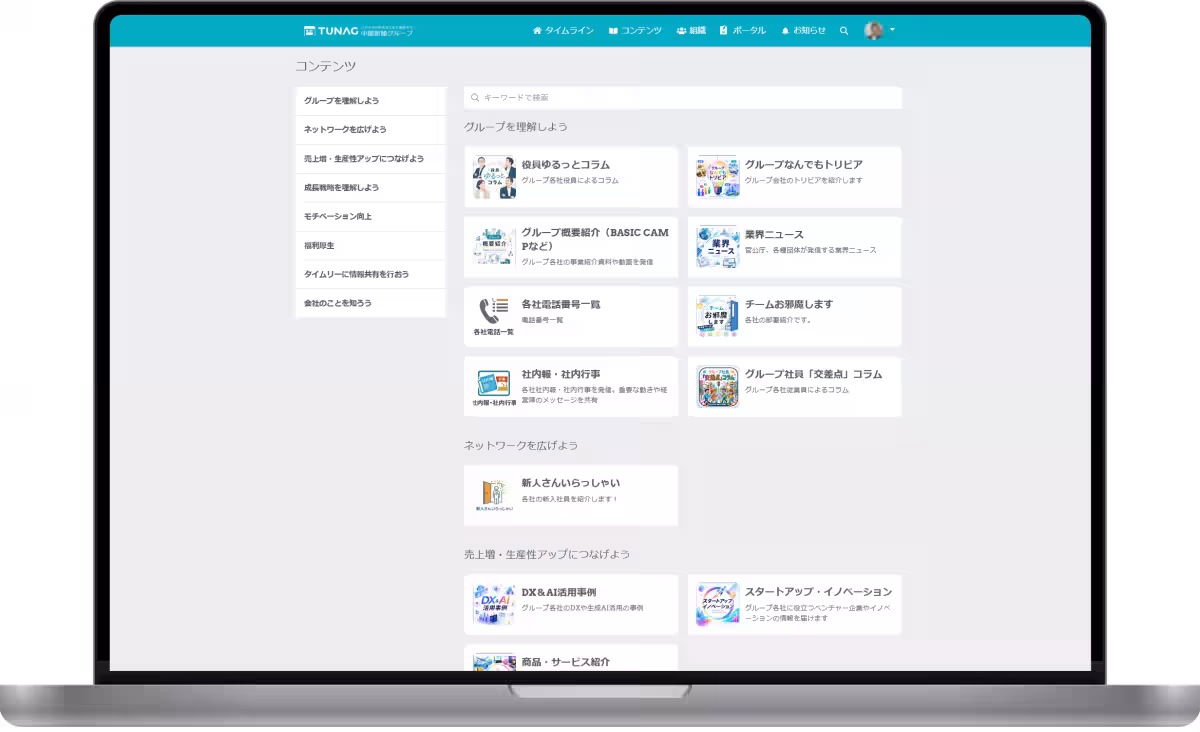Open グループ概要紹介（BASIC CAMPなど） title
The image size is (1200, 732).
(x=595, y=239)
